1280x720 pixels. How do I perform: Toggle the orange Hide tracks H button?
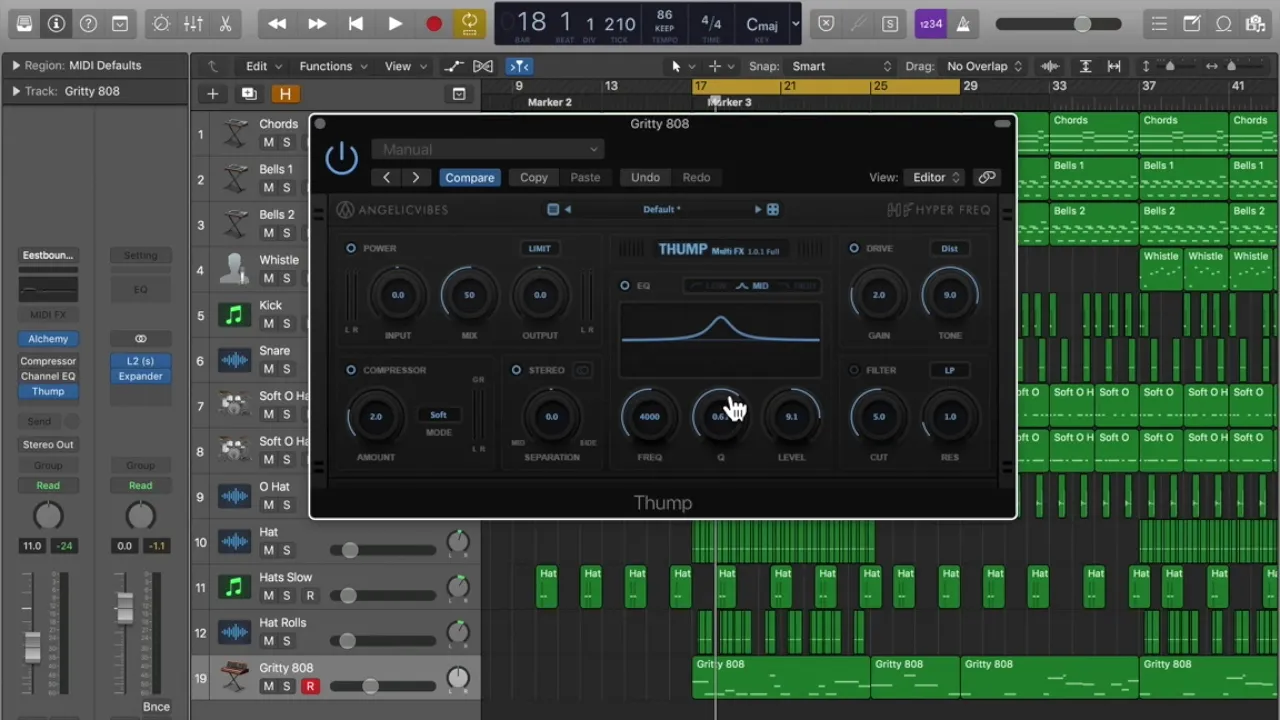(285, 94)
